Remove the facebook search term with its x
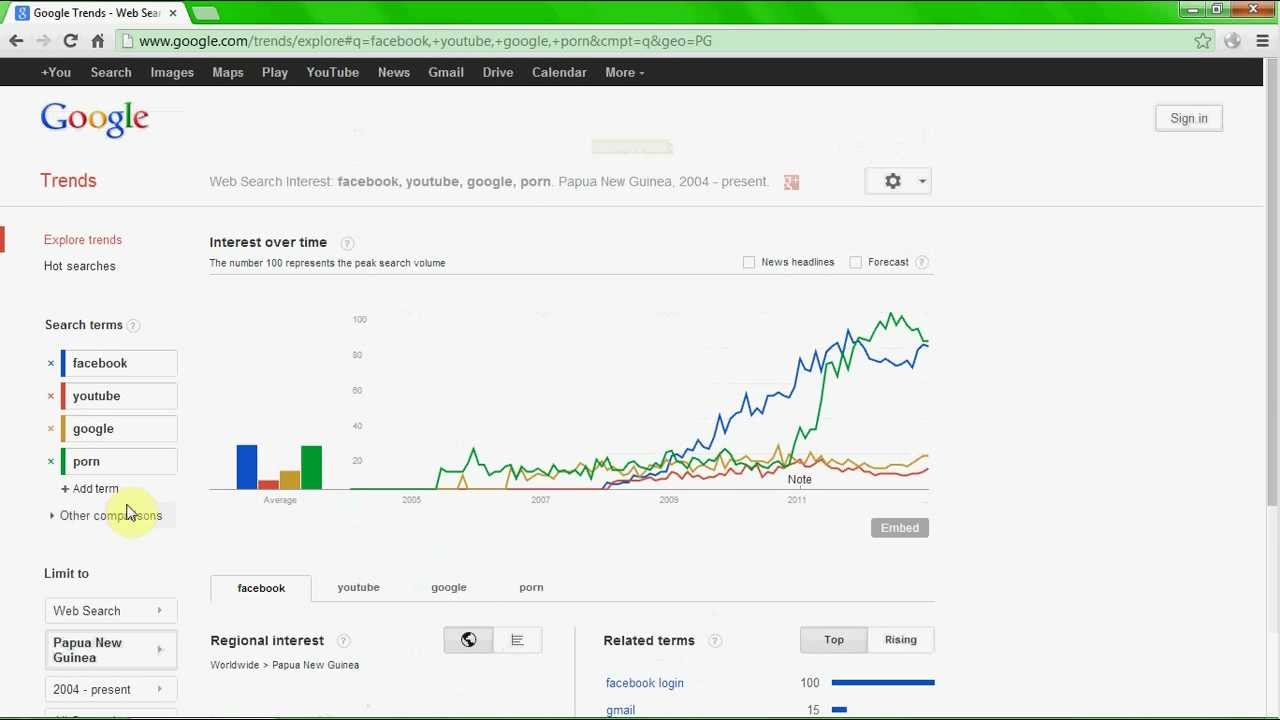 coord(51,363)
